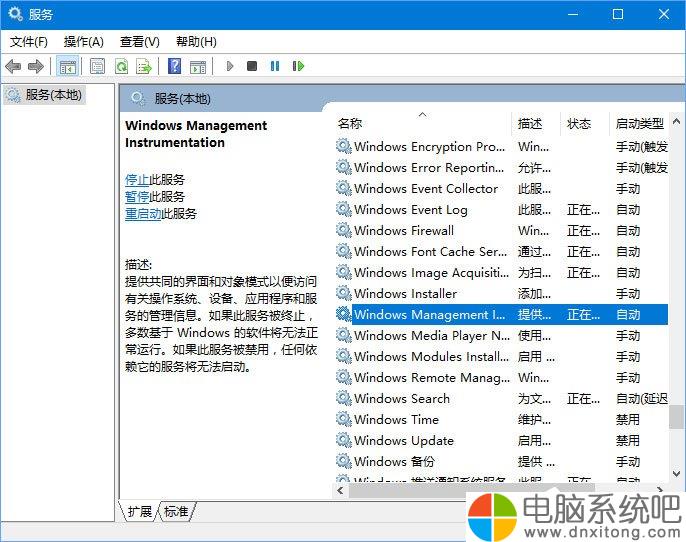The image size is (686, 542).
Task: Click the gear icon of Windows Installer
Action: pos(343,294)
